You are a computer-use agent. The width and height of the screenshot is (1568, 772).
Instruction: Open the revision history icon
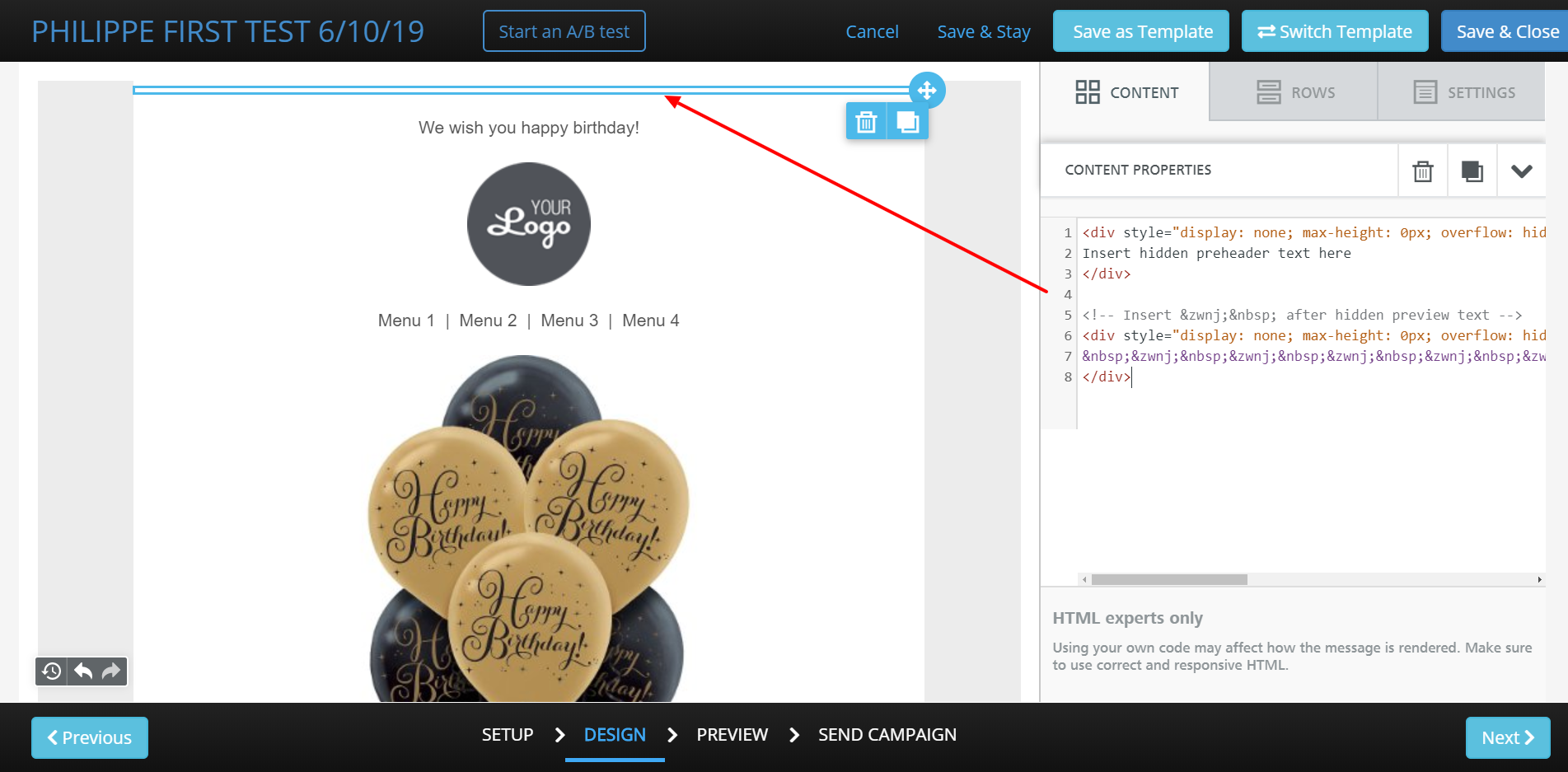51,671
